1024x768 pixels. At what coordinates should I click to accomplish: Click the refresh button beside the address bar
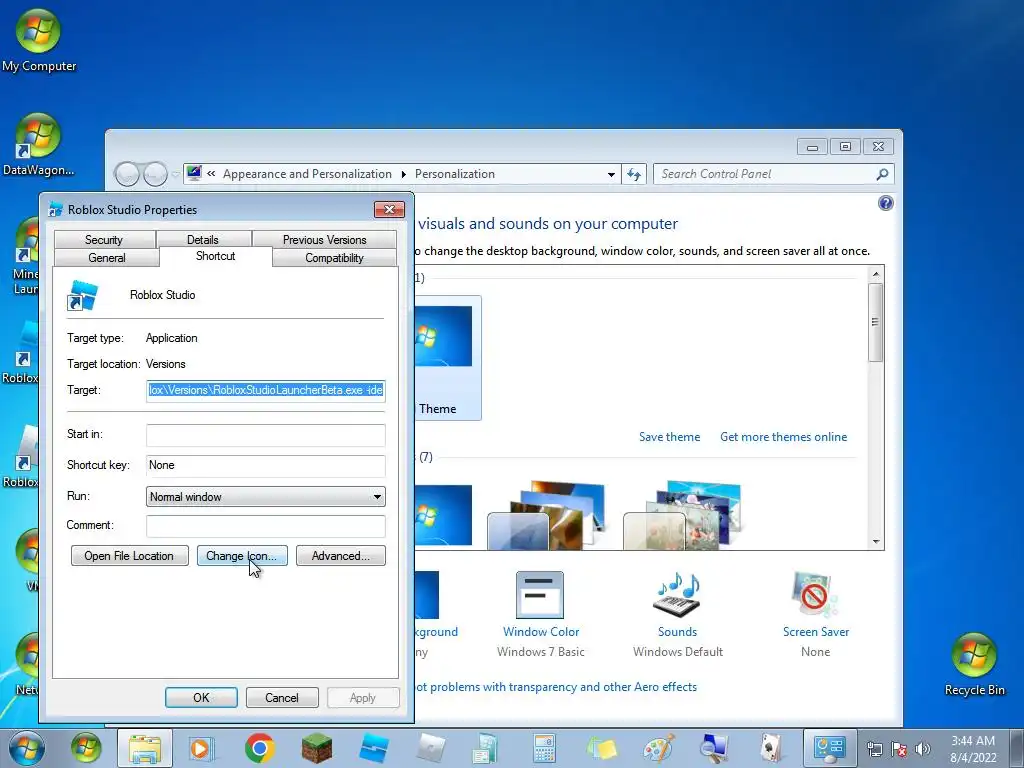pos(633,174)
